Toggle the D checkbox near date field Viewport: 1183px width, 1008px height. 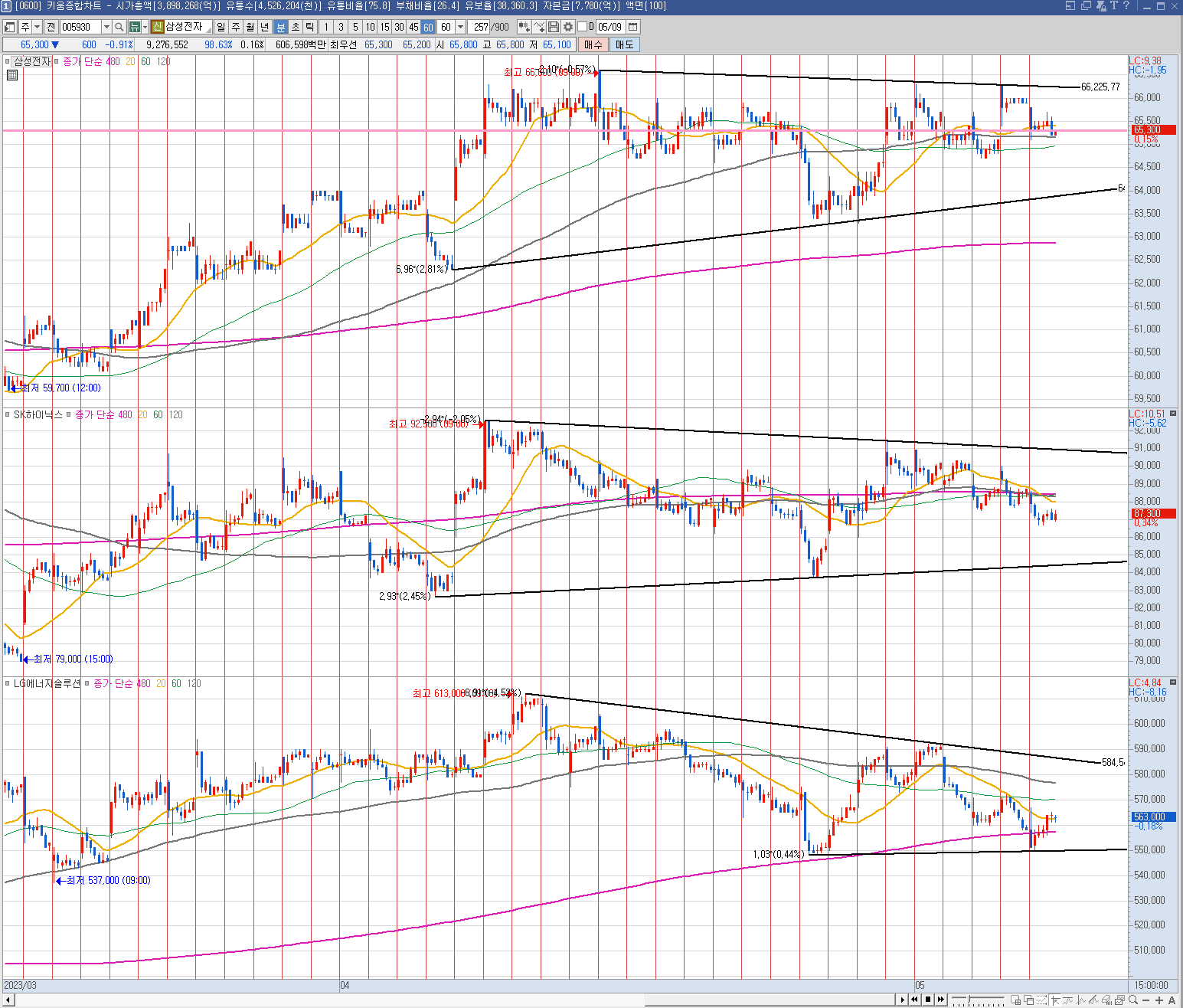coord(582,27)
